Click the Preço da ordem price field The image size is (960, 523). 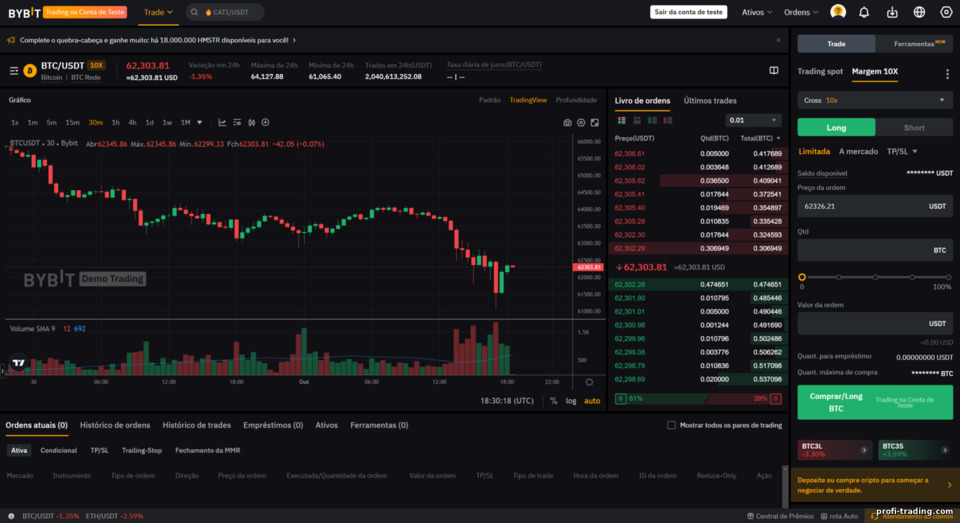click(874, 206)
